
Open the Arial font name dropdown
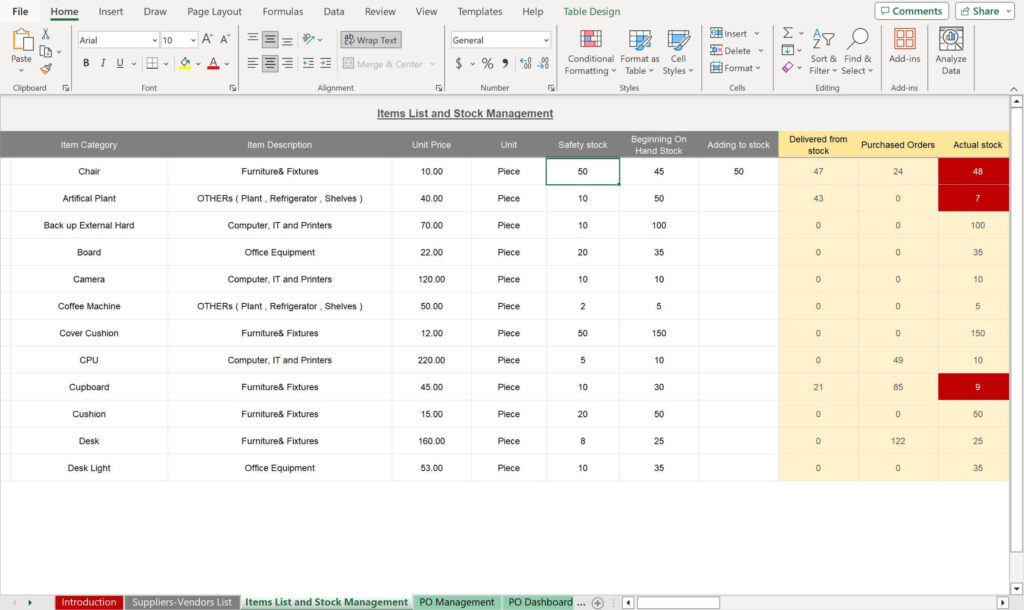(x=155, y=40)
